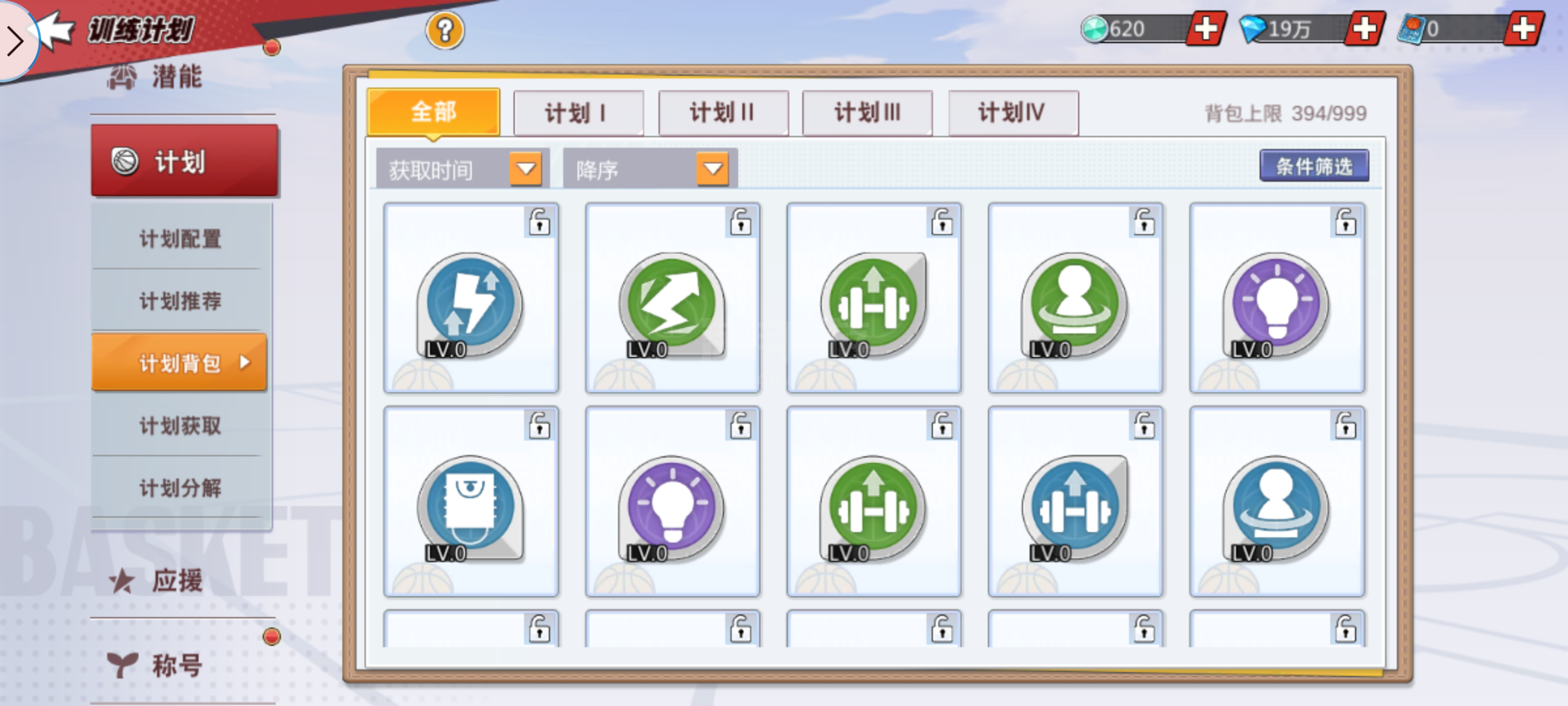Open the green zigzag arrow plan card

pos(672,298)
